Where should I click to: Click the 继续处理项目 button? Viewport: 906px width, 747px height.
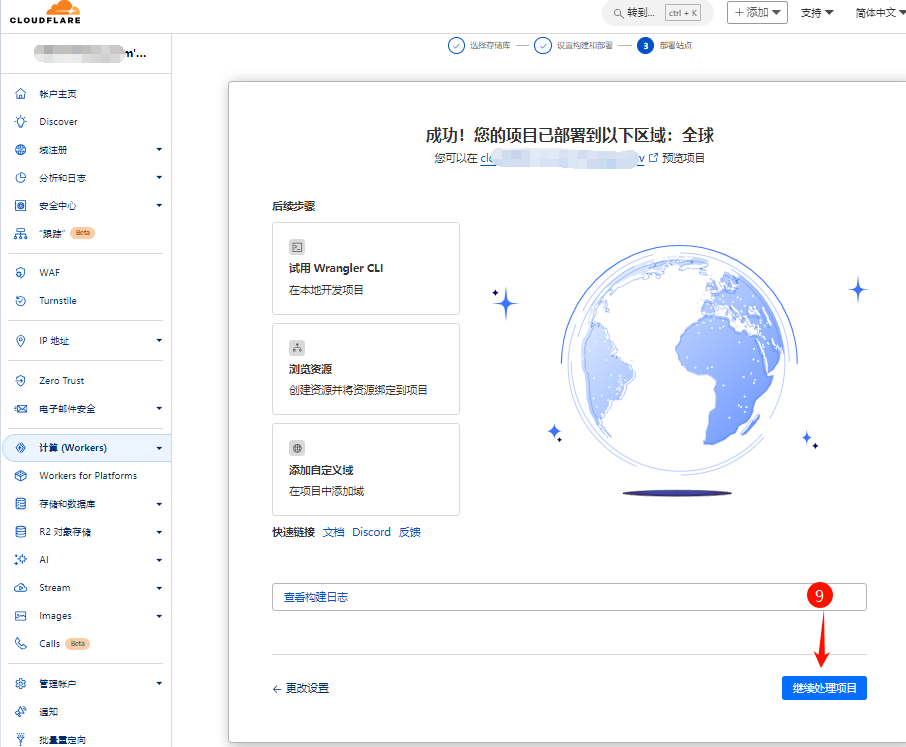824,688
